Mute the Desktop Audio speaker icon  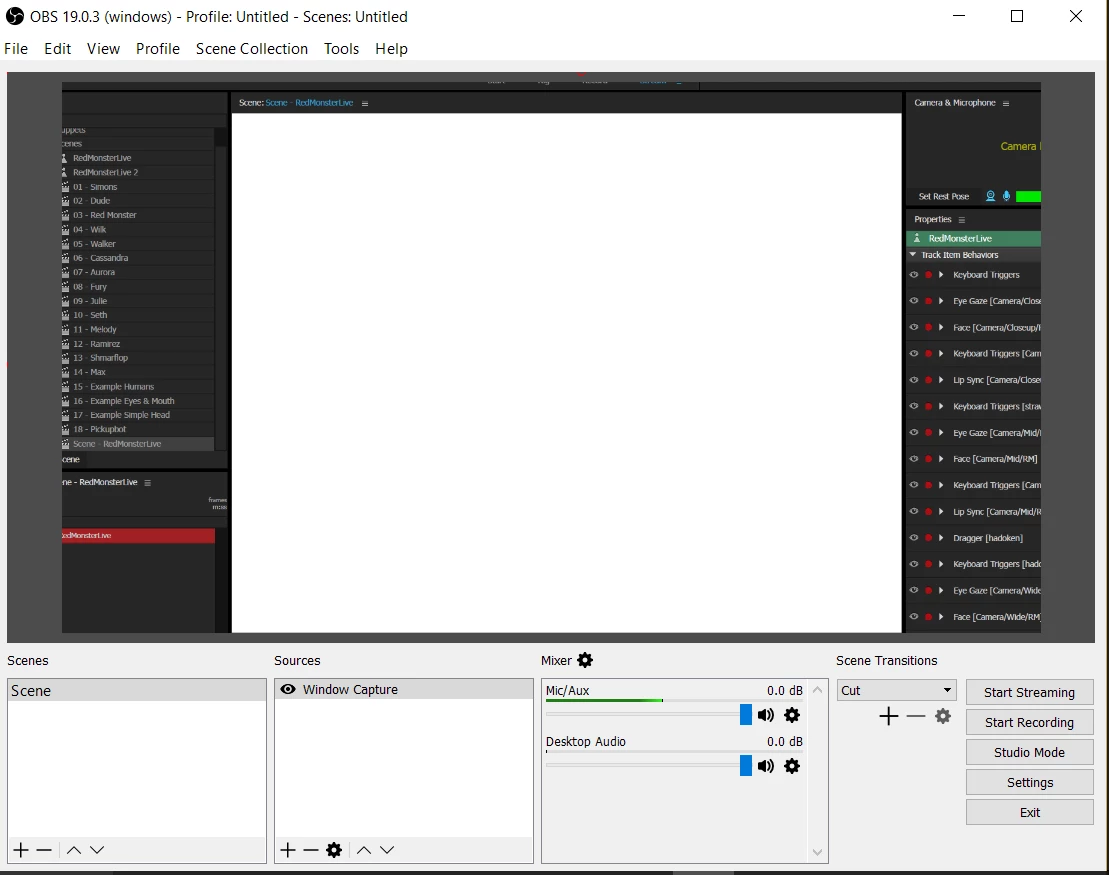(766, 766)
